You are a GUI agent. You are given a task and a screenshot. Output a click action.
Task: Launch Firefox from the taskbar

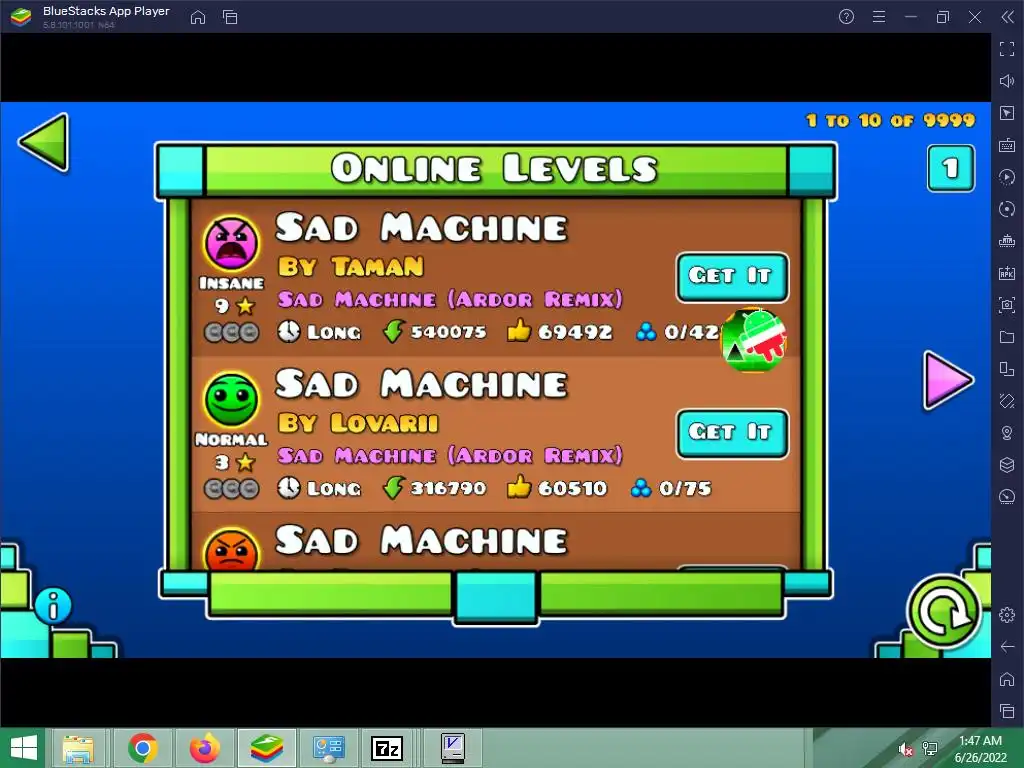(204, 748)
